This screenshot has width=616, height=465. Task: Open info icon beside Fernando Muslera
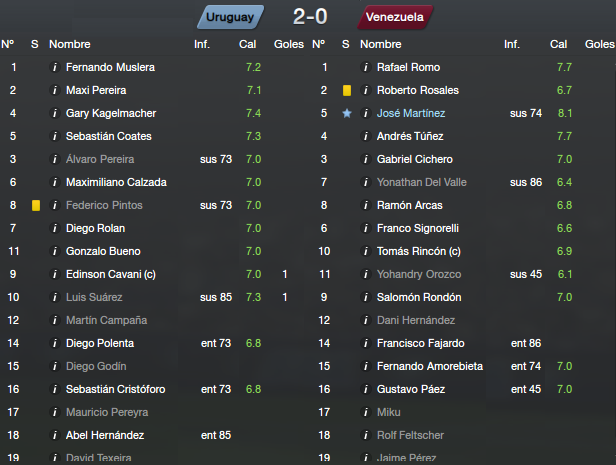point(55,68)
